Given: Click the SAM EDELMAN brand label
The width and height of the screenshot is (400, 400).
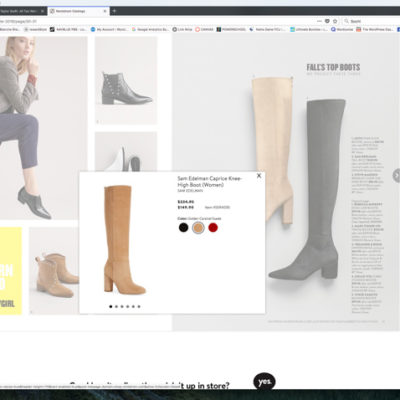Looking at the screenshot, I should [x=190, y=191].
